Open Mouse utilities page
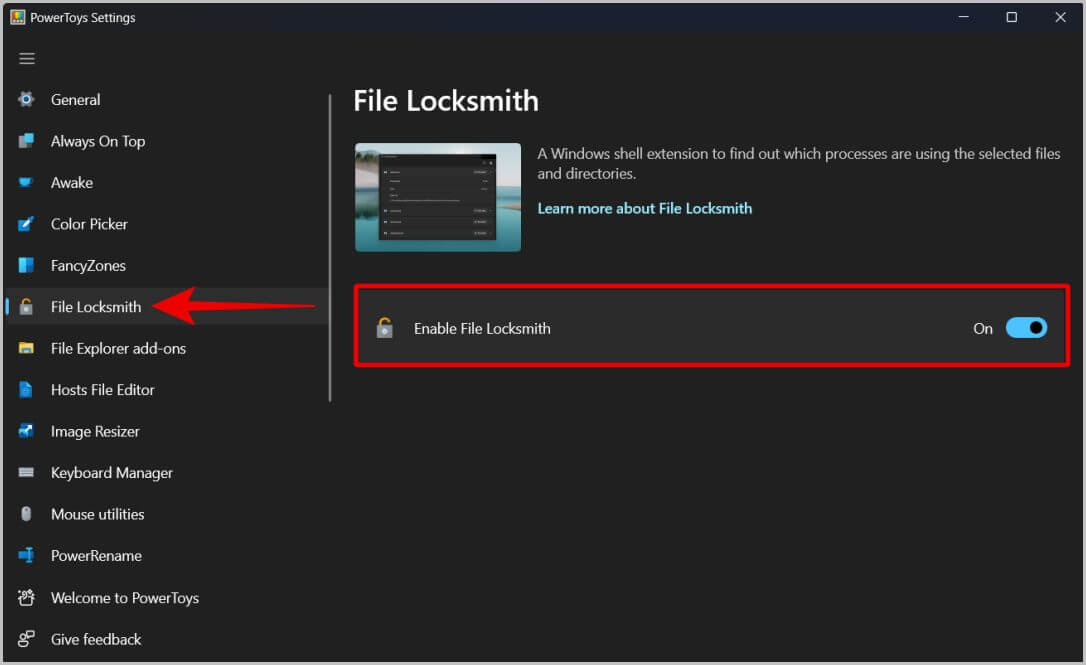 [98, 515]
